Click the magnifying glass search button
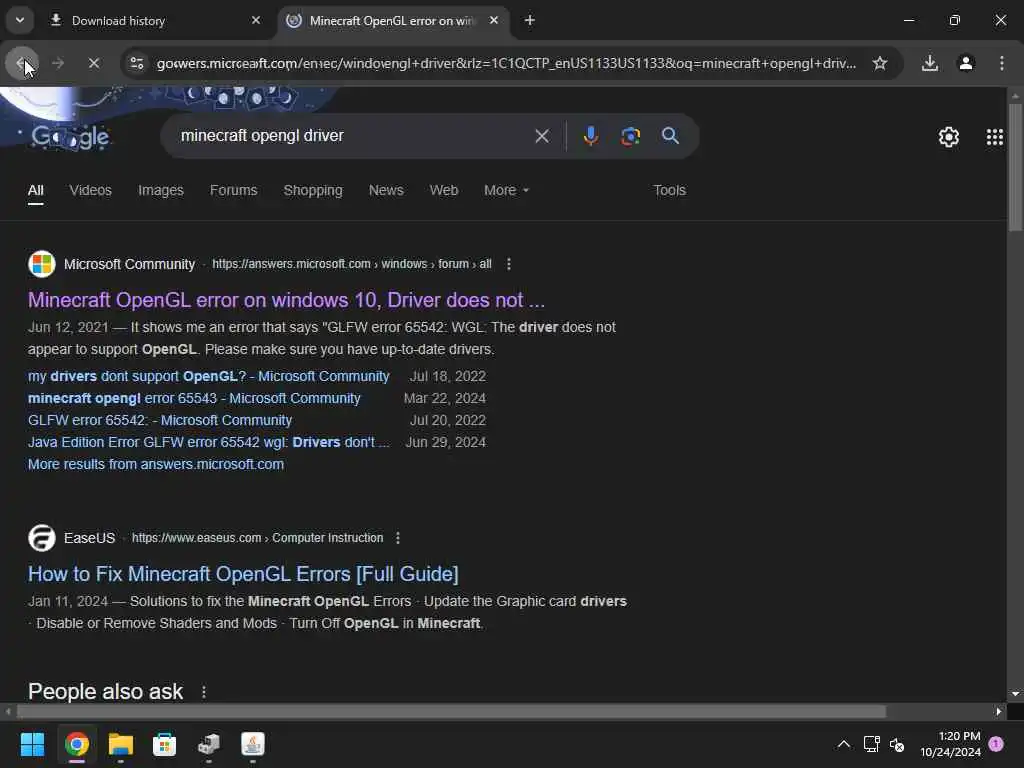 671,136
